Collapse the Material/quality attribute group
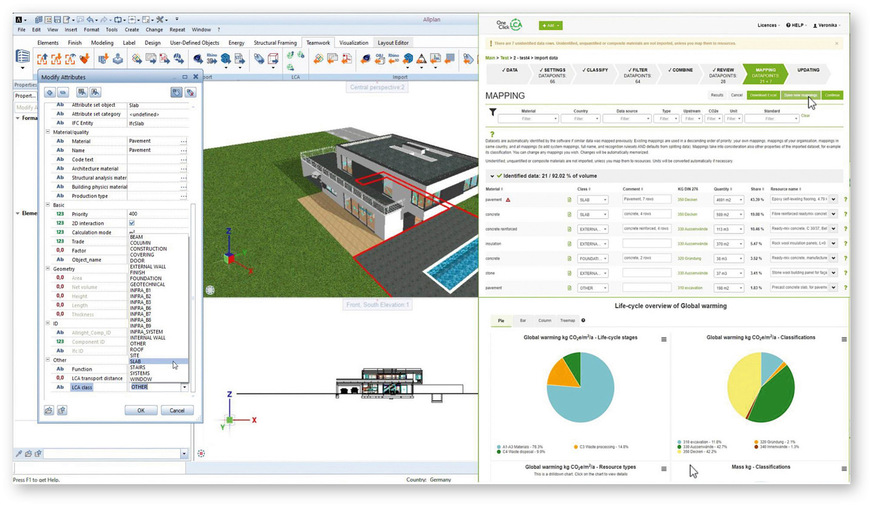Image resolution: width=872 pixels, height=506 pixels. coord(47,131)
